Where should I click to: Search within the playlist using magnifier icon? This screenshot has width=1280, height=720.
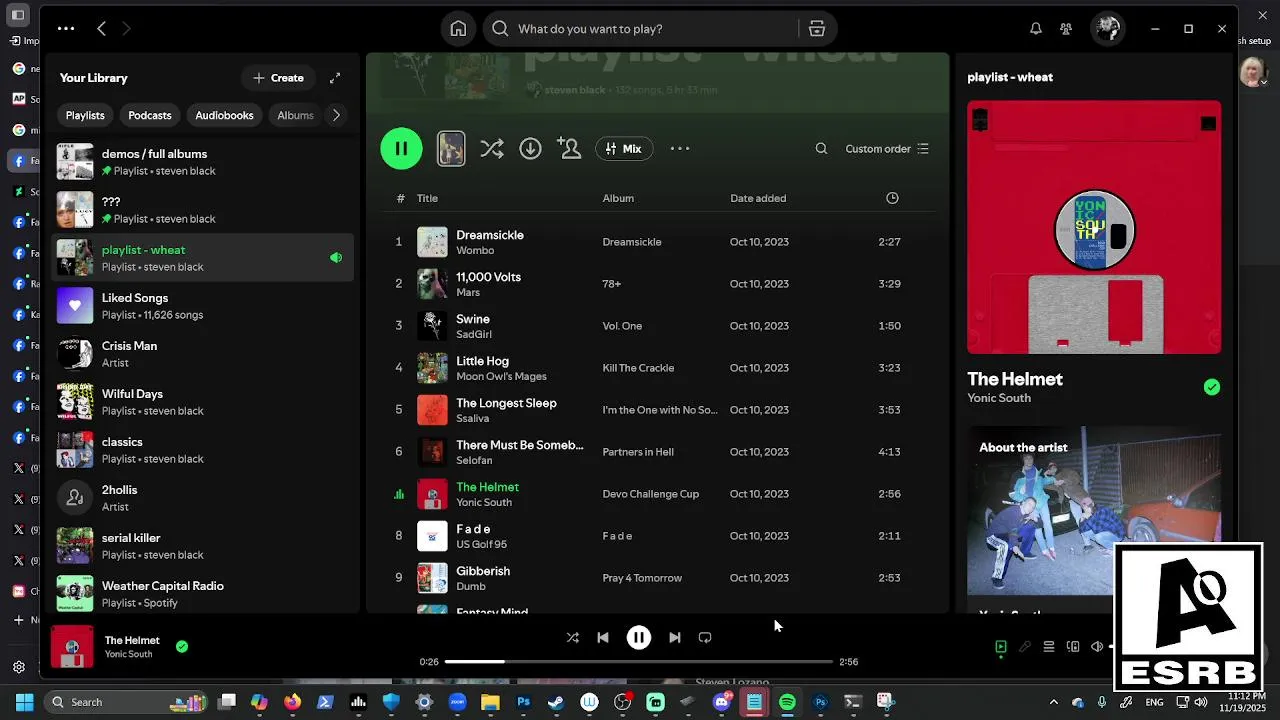tap(821, 149)
